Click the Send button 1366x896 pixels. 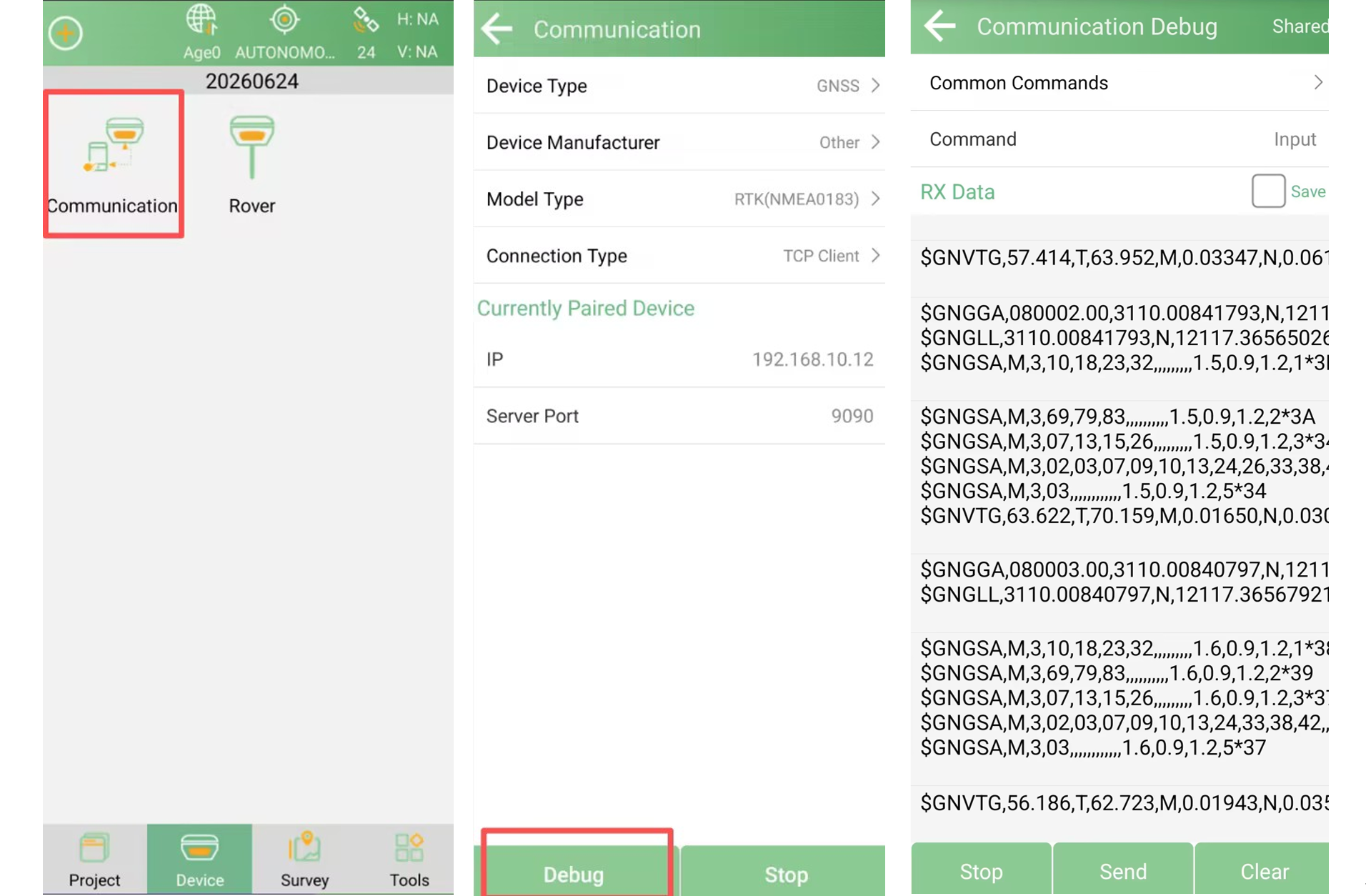point(1123,871)
